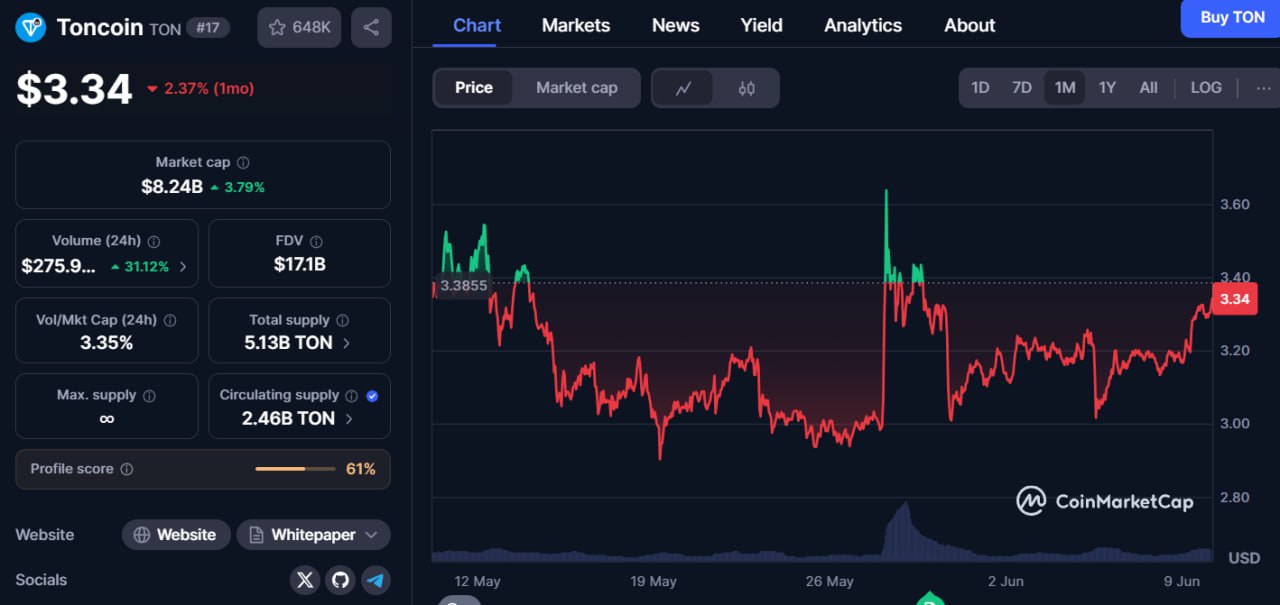Image resolution: width=1280 pixels, height=605 pixels.
Task: Show info for Circulating supply
Action: click(352, 396)
